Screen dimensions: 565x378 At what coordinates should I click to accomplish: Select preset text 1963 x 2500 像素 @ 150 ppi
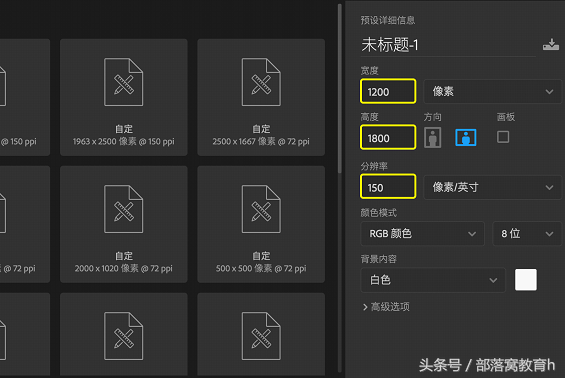coord(124,141)
